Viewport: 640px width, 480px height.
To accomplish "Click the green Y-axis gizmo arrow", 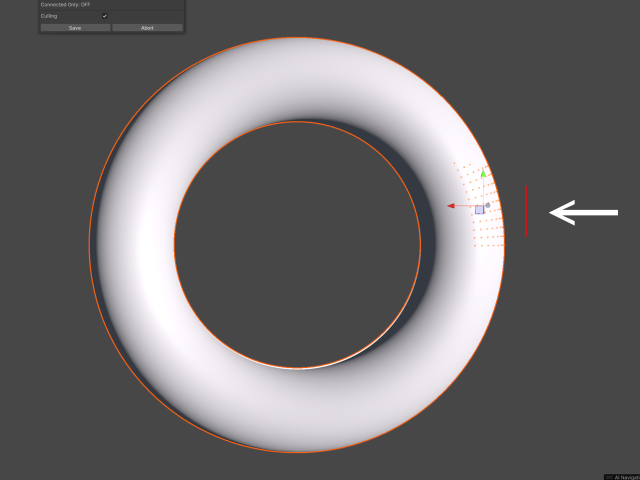I will click(x=483, y=173).
